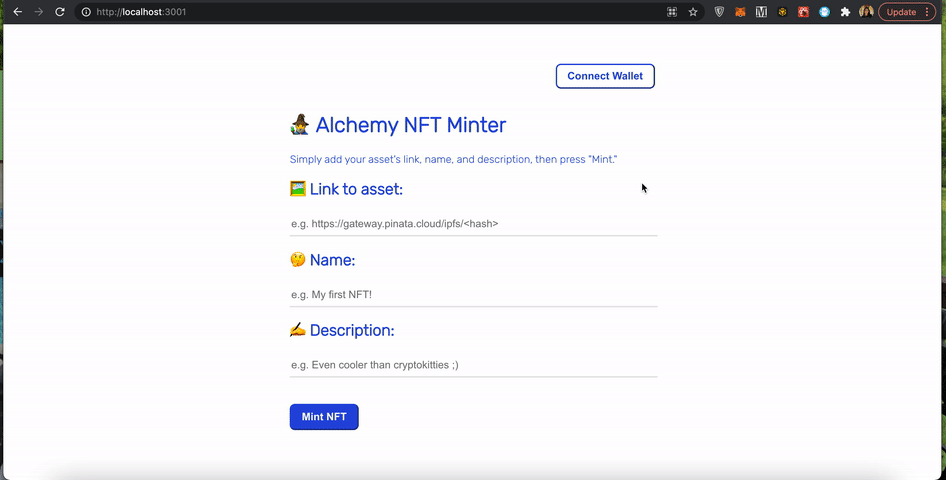The image size is (946, 480).
Task: Click the wizard emoji beside the title
Action: (x=300, y=125)
